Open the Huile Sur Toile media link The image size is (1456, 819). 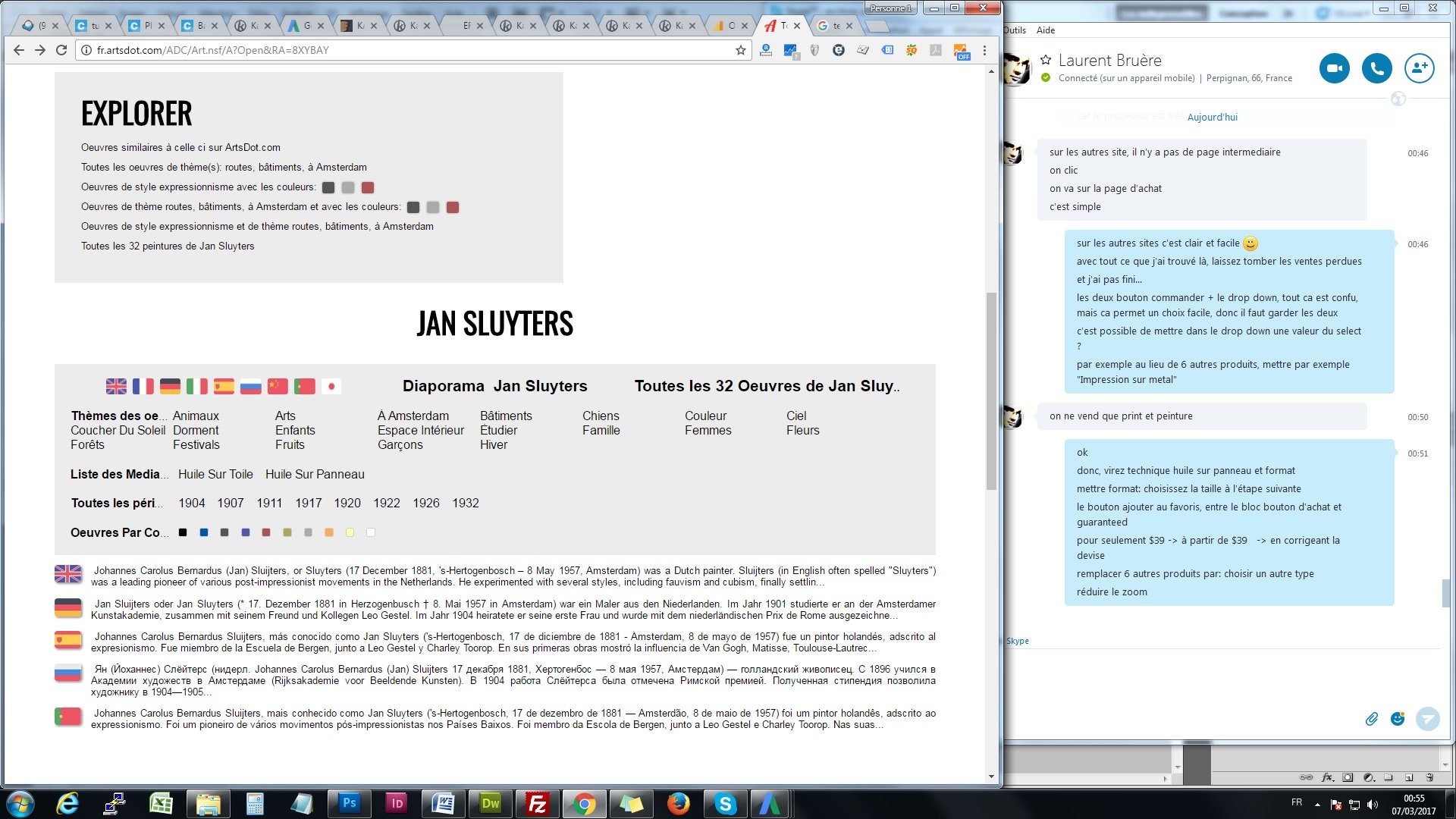215,474
